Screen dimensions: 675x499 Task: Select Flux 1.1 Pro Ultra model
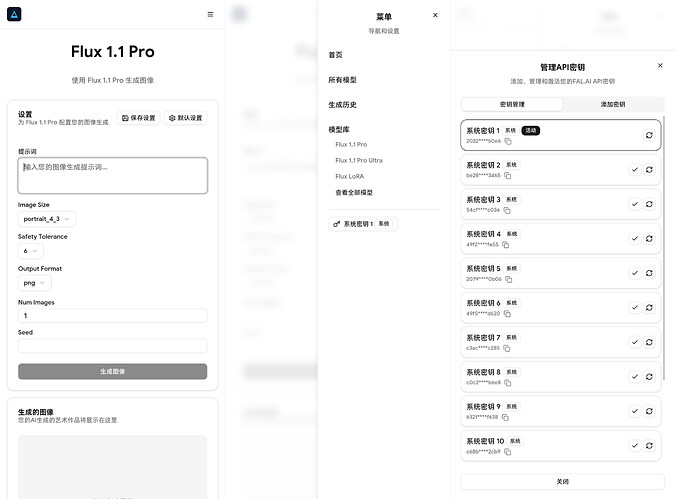(359, 161)
